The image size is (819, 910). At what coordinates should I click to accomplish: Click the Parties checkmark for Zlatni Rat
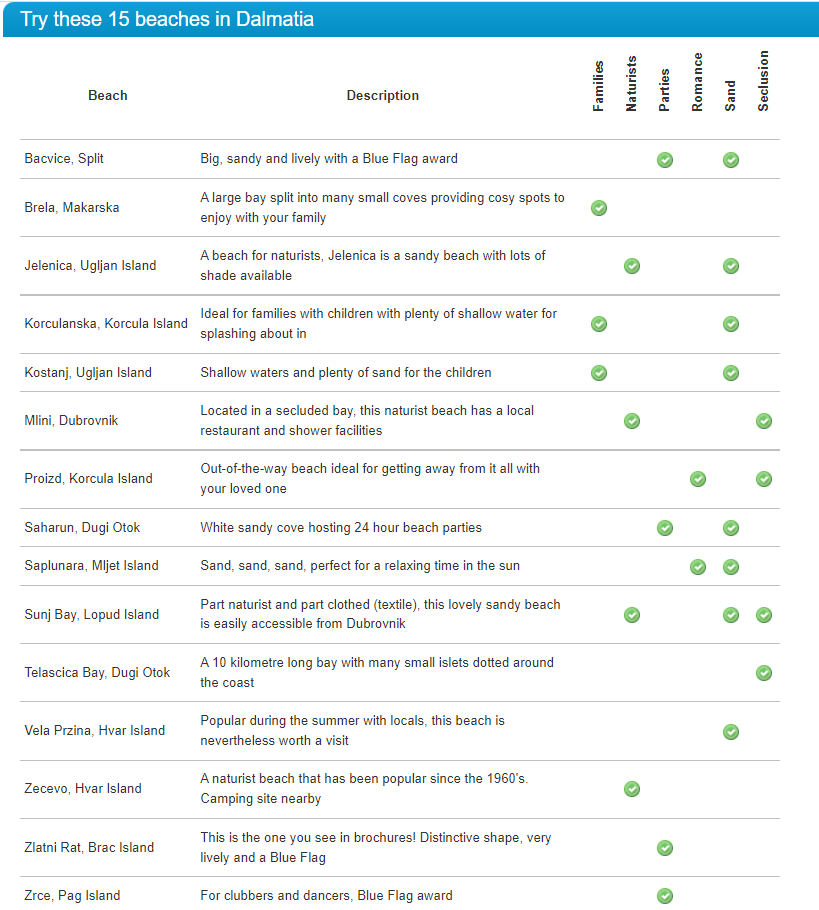[x=665, y=848]
